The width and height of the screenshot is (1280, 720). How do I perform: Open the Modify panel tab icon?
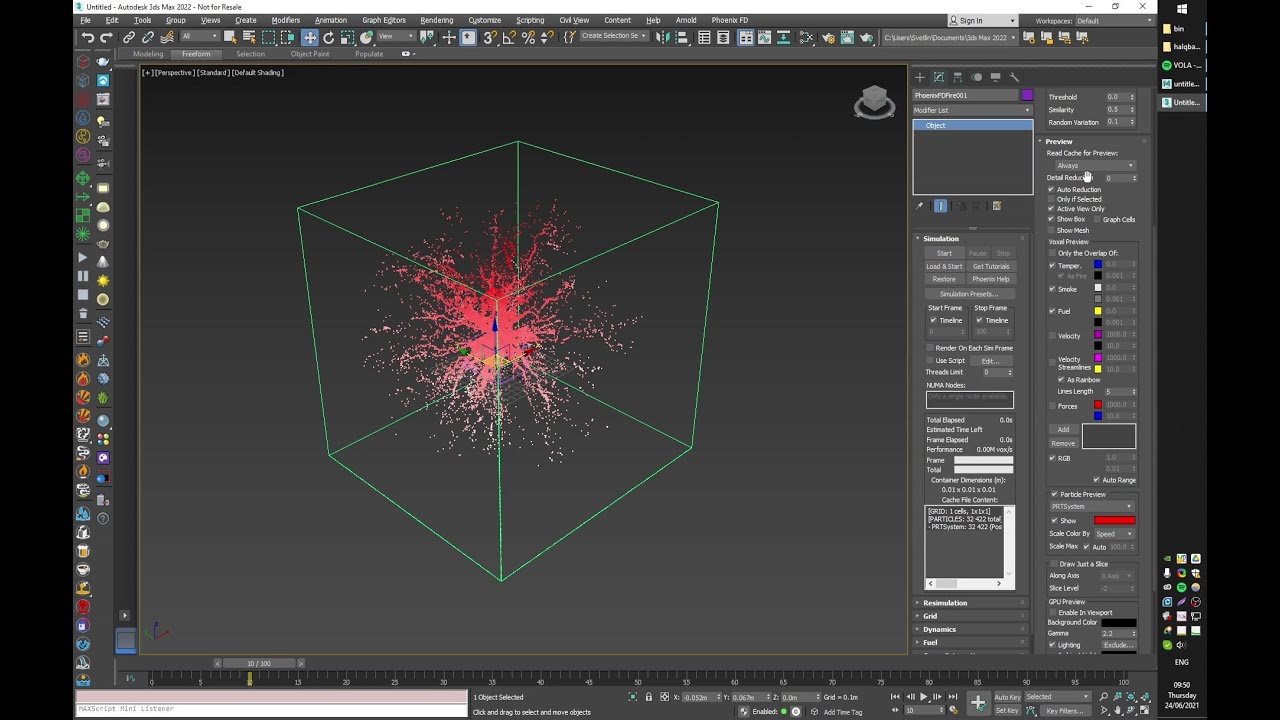coord(938,77)
